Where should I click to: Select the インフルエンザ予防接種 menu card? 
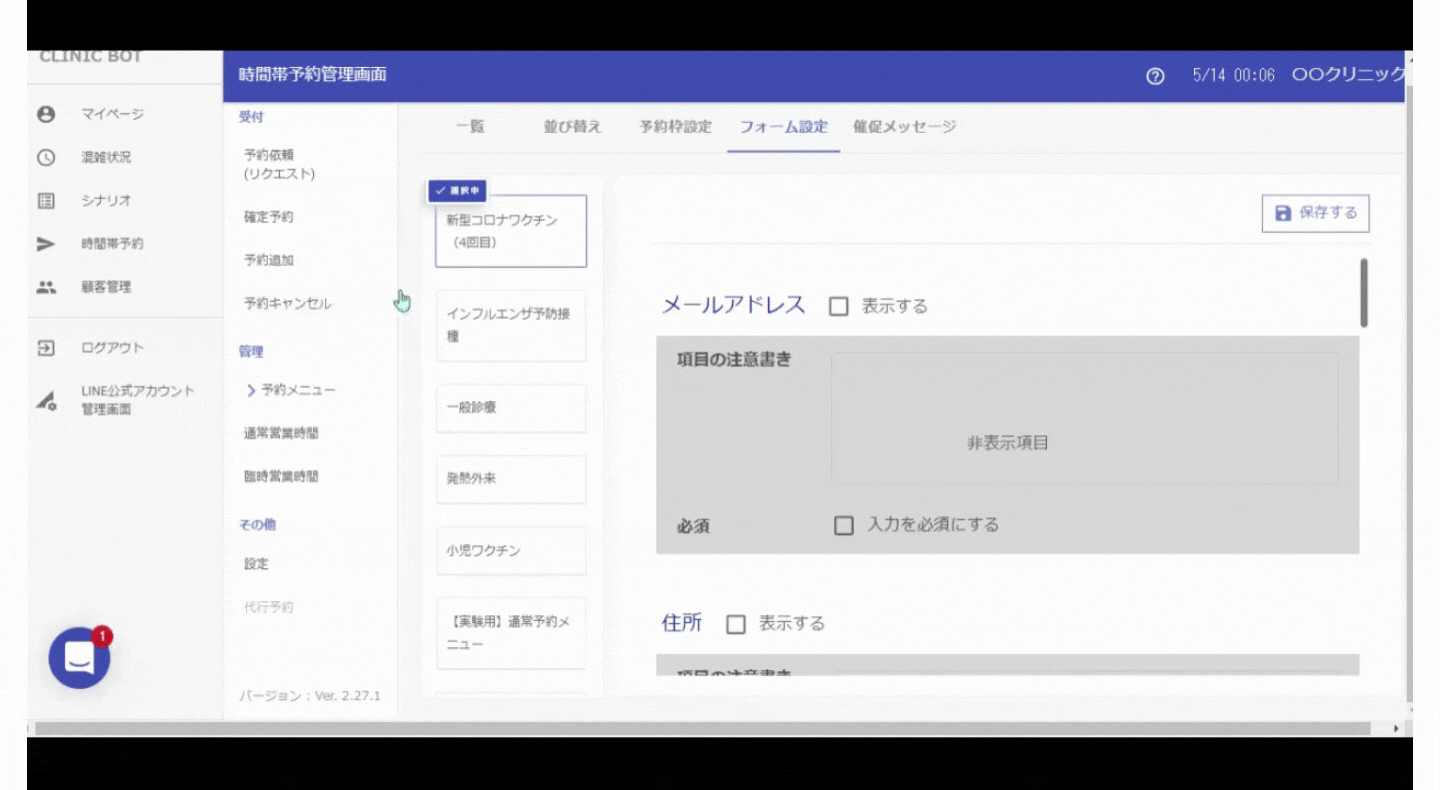pos(510,325)
